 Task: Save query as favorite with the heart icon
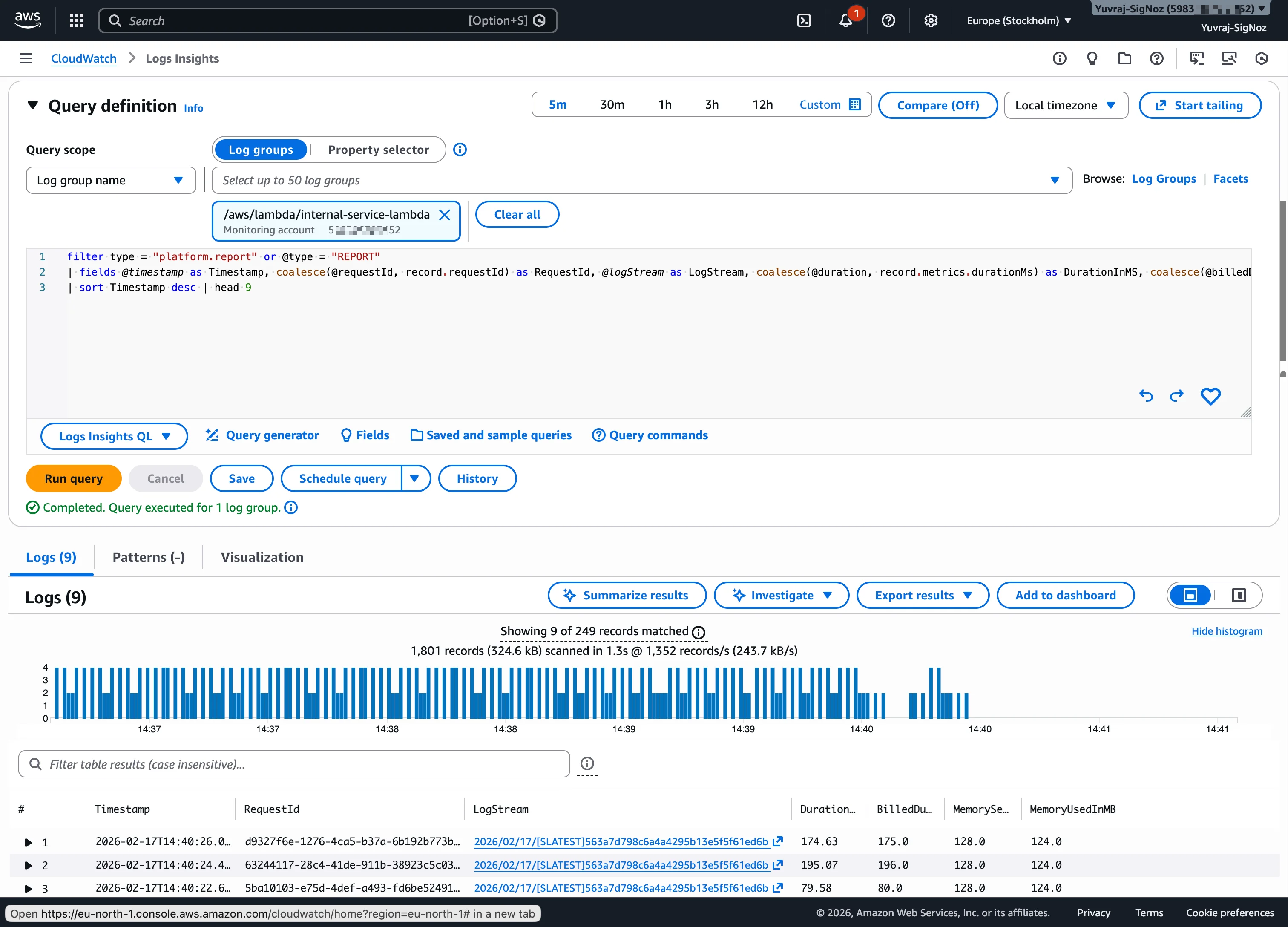tap(1211, 396)
